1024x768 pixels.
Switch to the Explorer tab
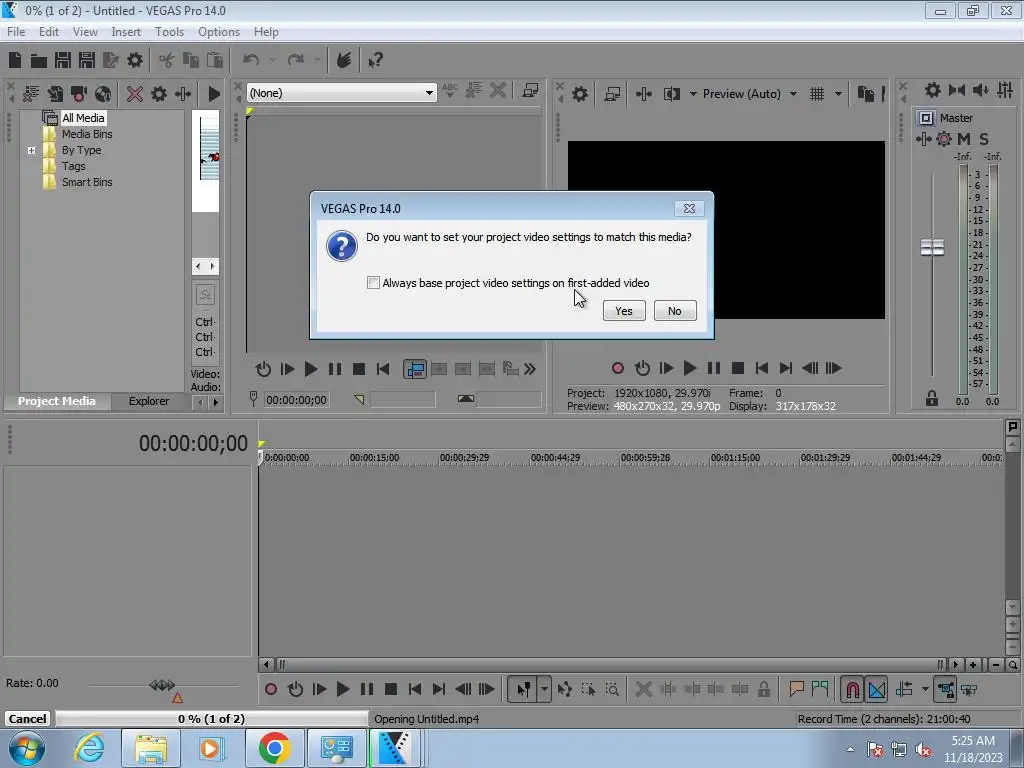coord(149,401)
